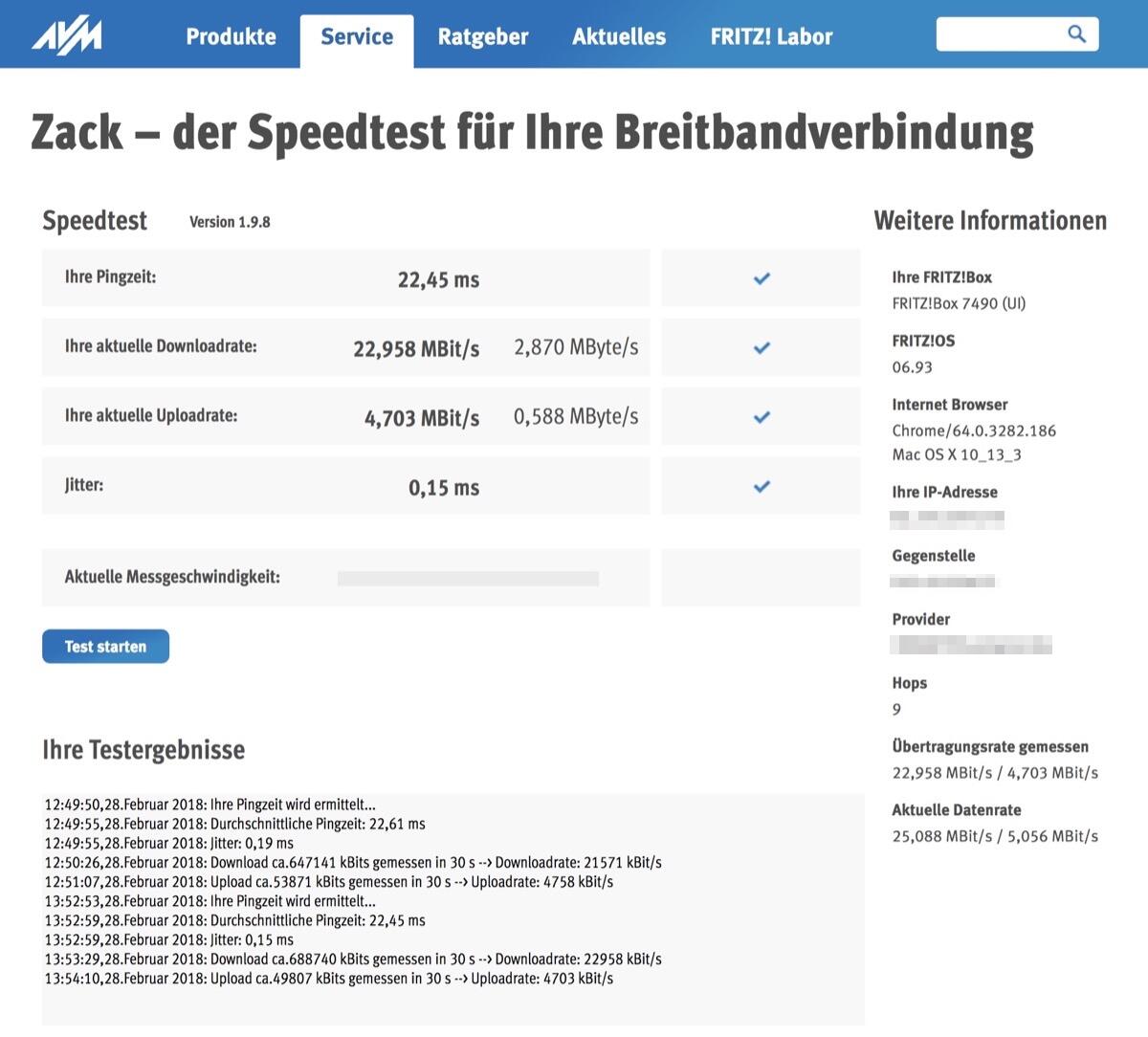Viewport: 1148px width, 1037px height.
Task: Click the checkmark beside Uploadrate row
Action: pyautogui.click(x=762, y=417)
